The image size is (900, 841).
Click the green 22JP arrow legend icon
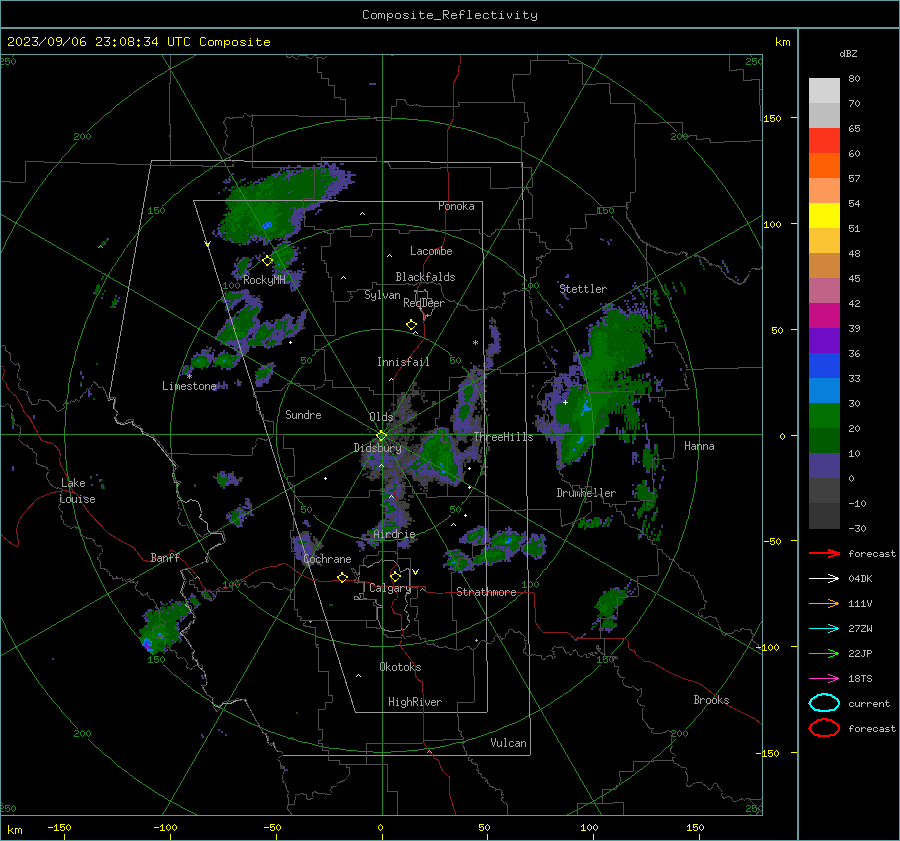[824, 653]
